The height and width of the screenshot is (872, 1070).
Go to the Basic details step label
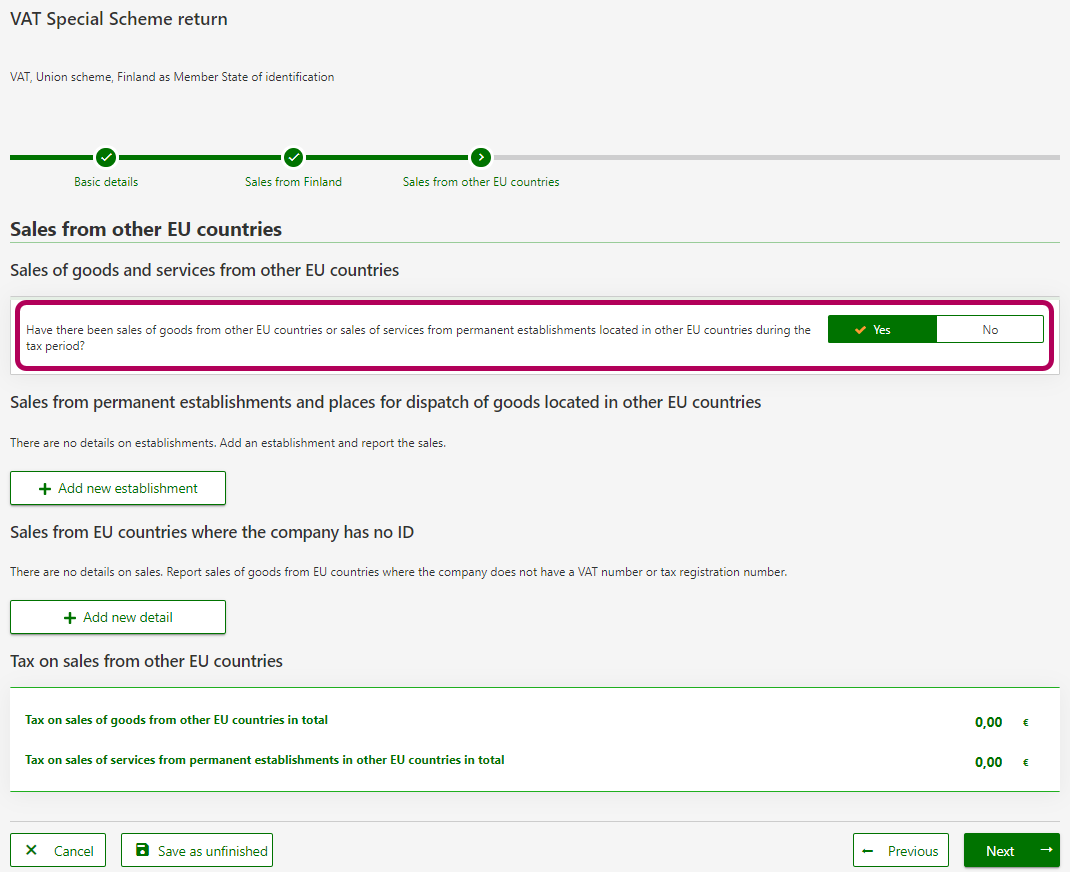coord(106,182)
